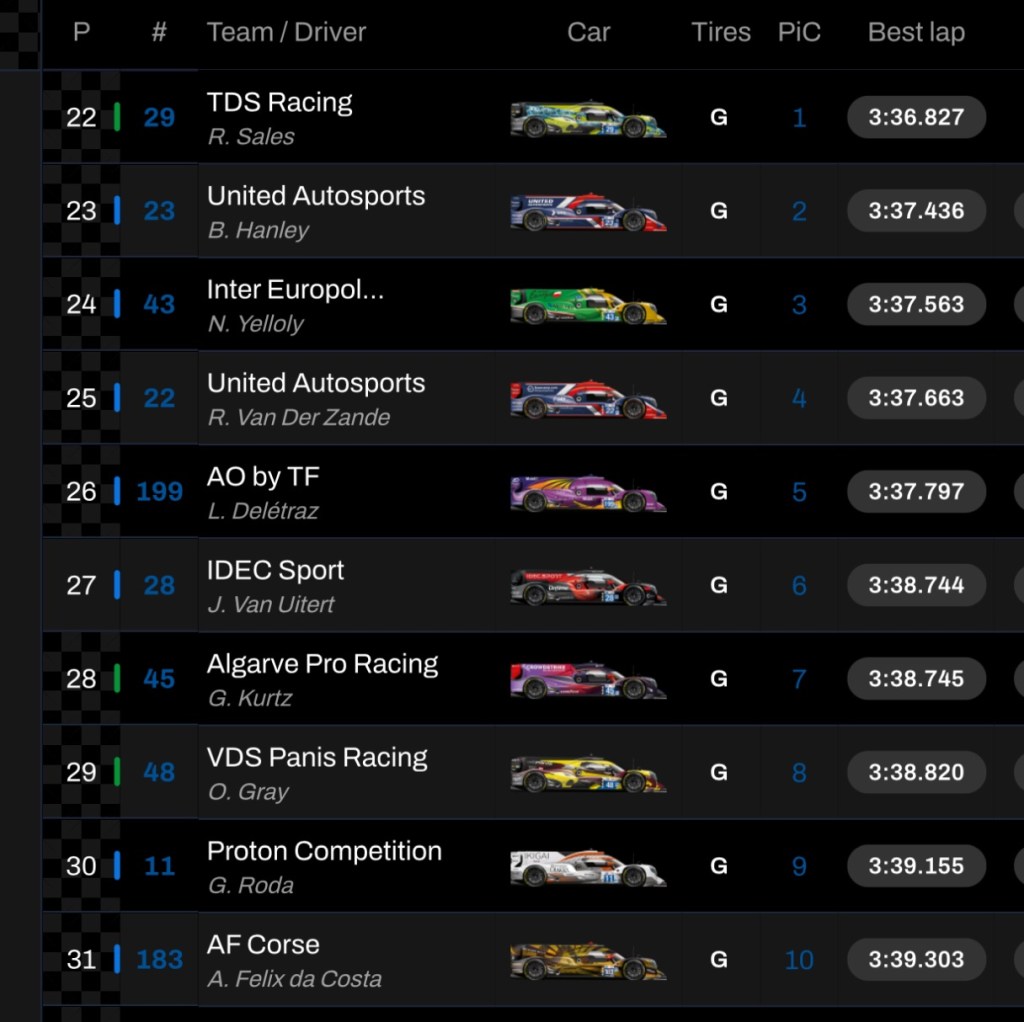Click the United Autosports #23 car image
The image size is (1024, 1022).
pyautogui.click(x=588, y=212)
